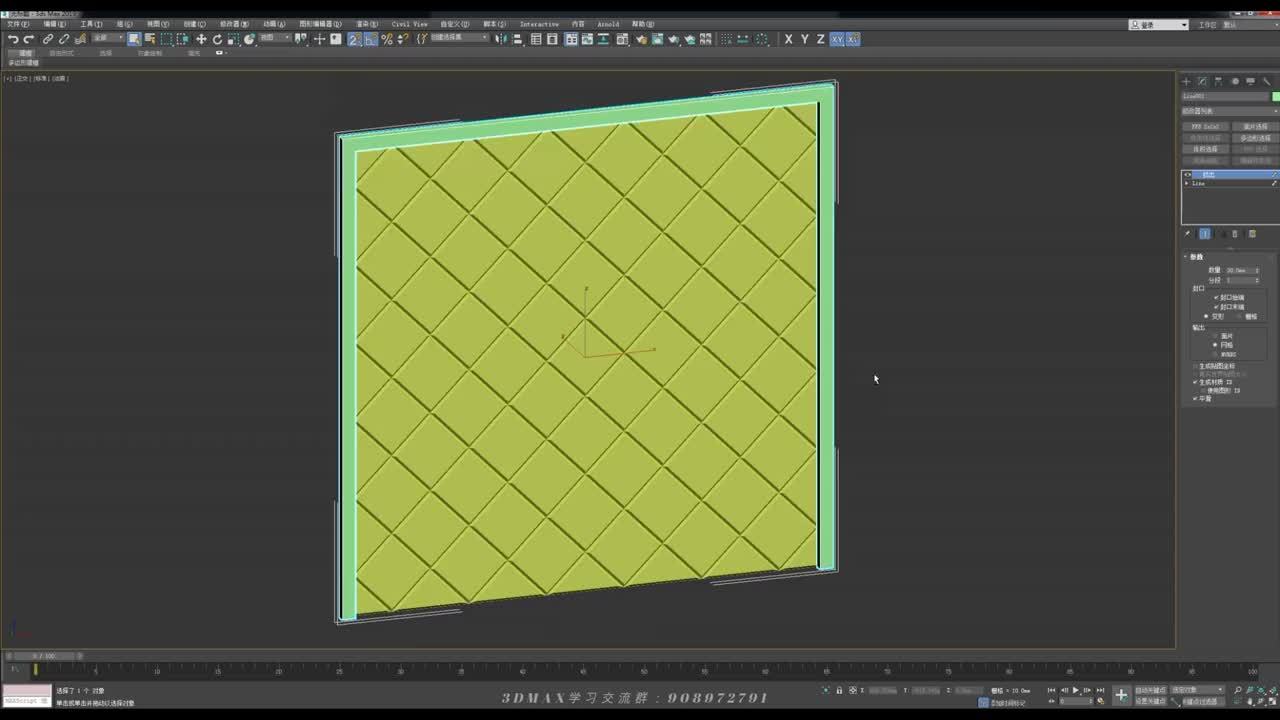Toggle the Angle Snap icon
This screenshot has width=1280, height=720.
pyautogui.click(x=371, y=39)
